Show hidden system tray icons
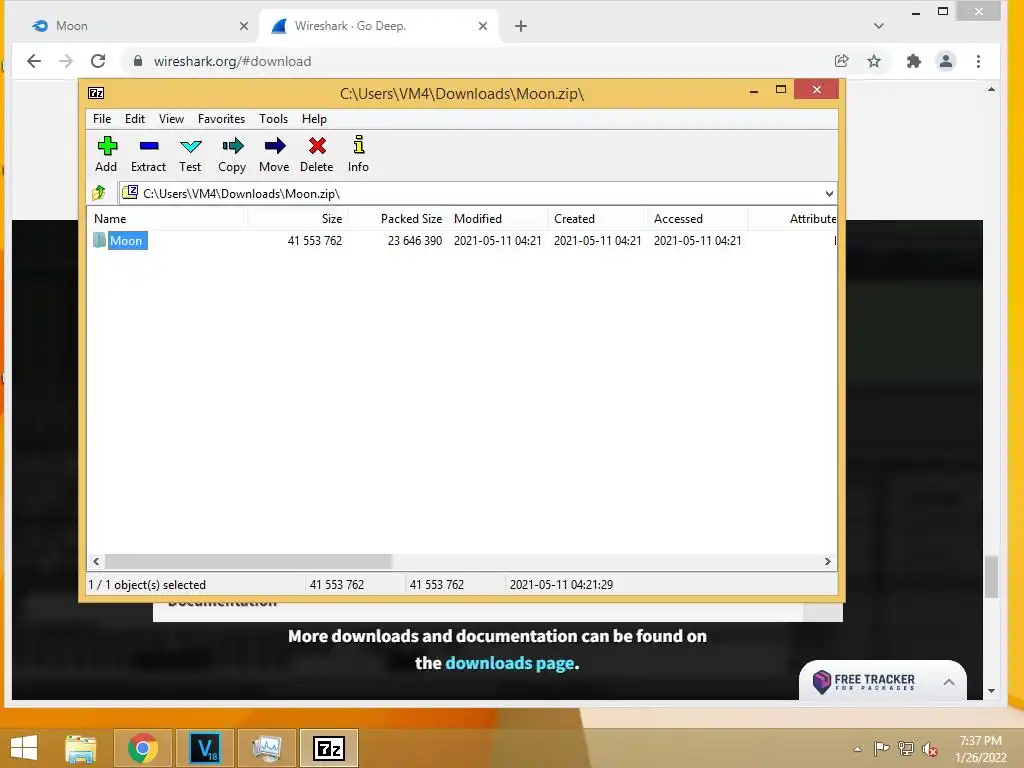1024x768 pixels. (x=857, y=749)
